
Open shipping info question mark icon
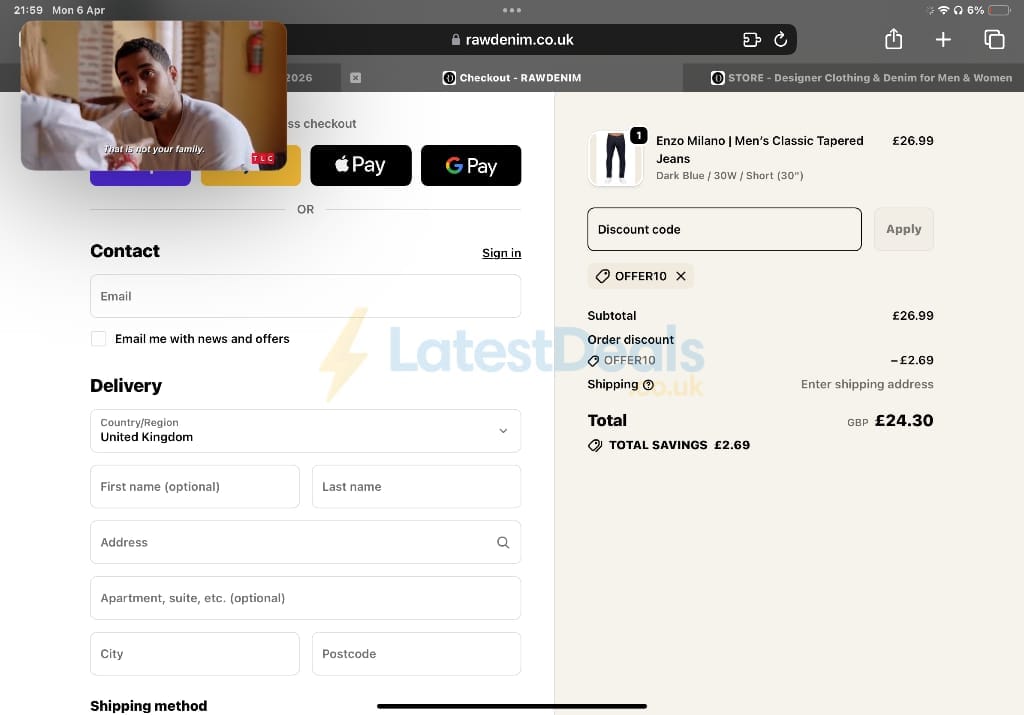[x=648, y=385]
